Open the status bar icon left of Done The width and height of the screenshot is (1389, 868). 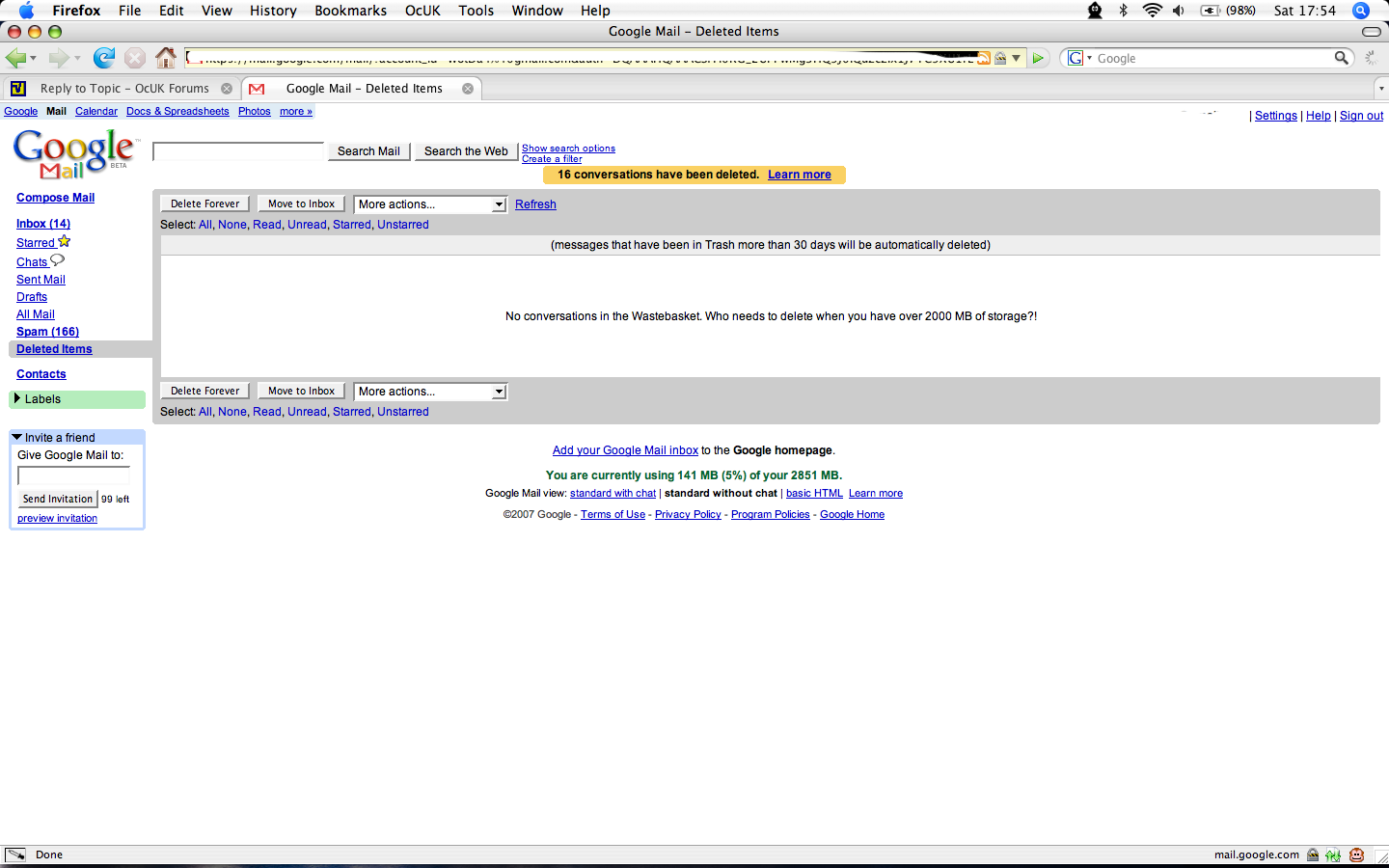[15, 854]
